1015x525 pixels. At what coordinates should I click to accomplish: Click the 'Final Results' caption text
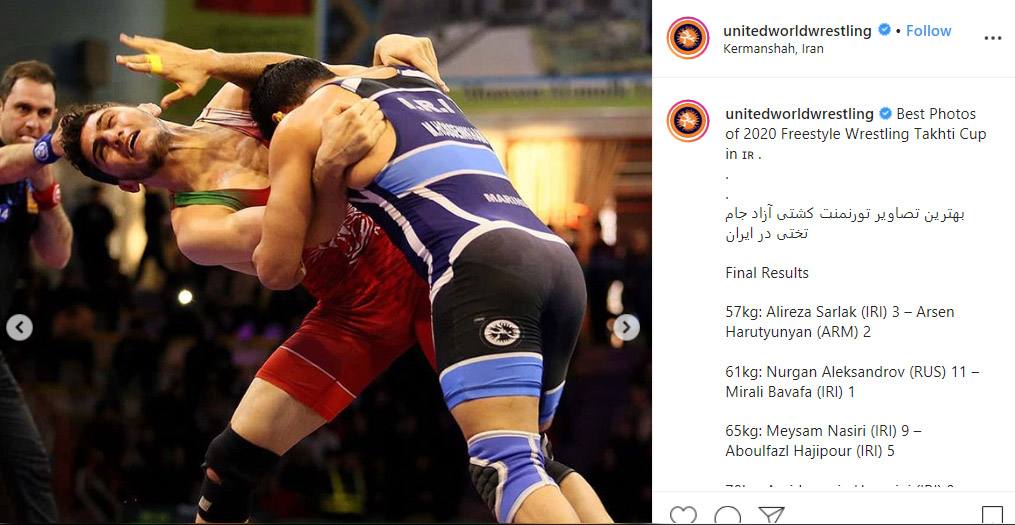(767, 273)
